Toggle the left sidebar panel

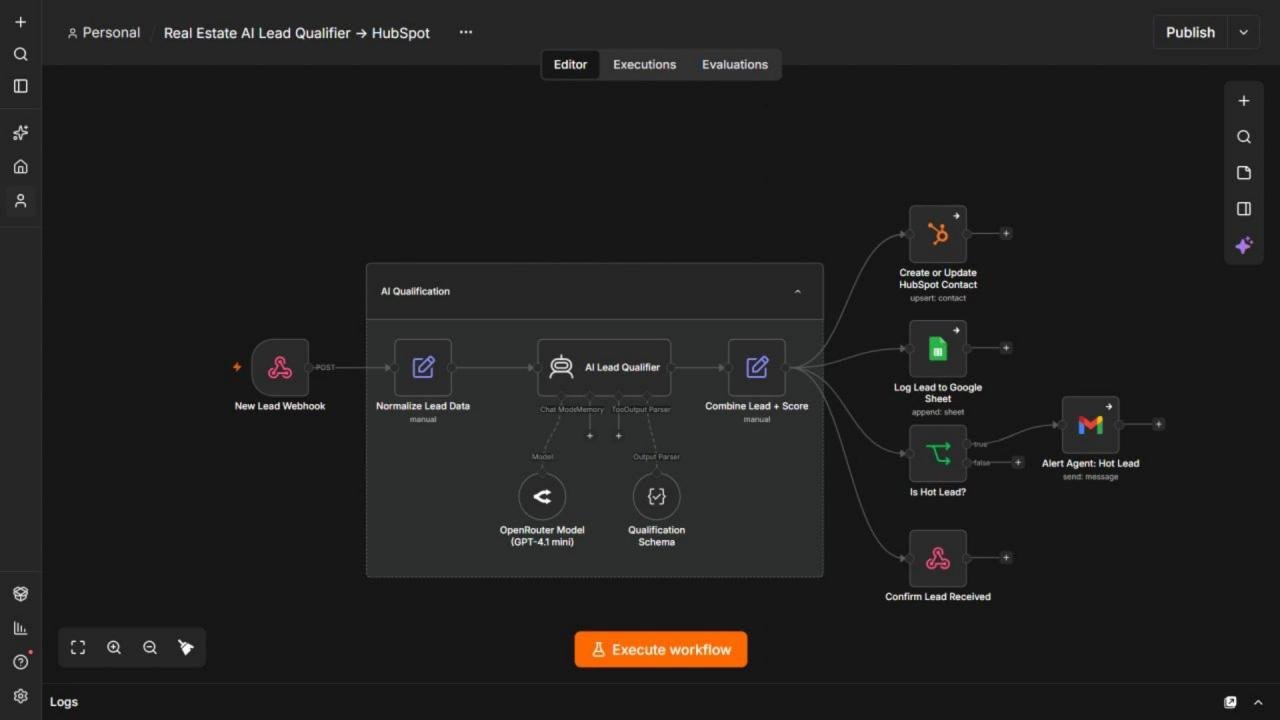click(20, 86)
